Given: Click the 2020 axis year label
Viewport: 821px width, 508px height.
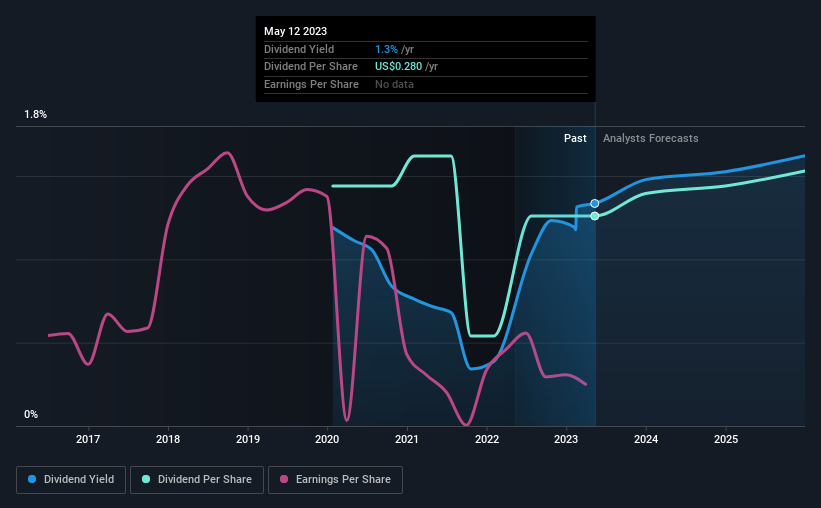Looking at the screenshot, I should (327, 439).
